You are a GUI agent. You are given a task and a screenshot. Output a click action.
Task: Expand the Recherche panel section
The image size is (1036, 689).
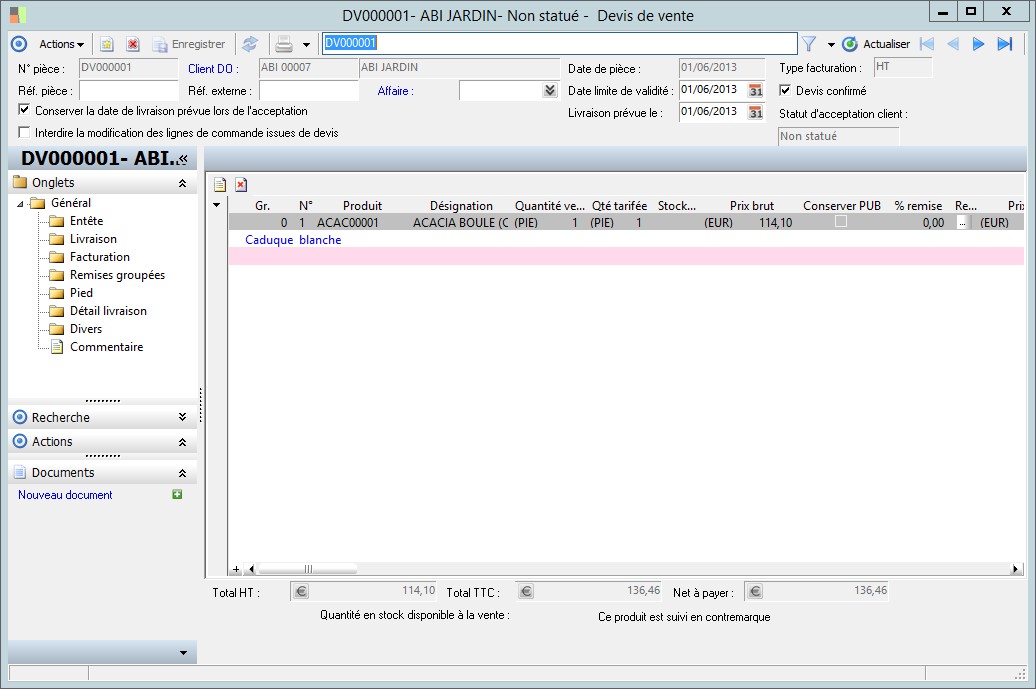click(181, 417)
